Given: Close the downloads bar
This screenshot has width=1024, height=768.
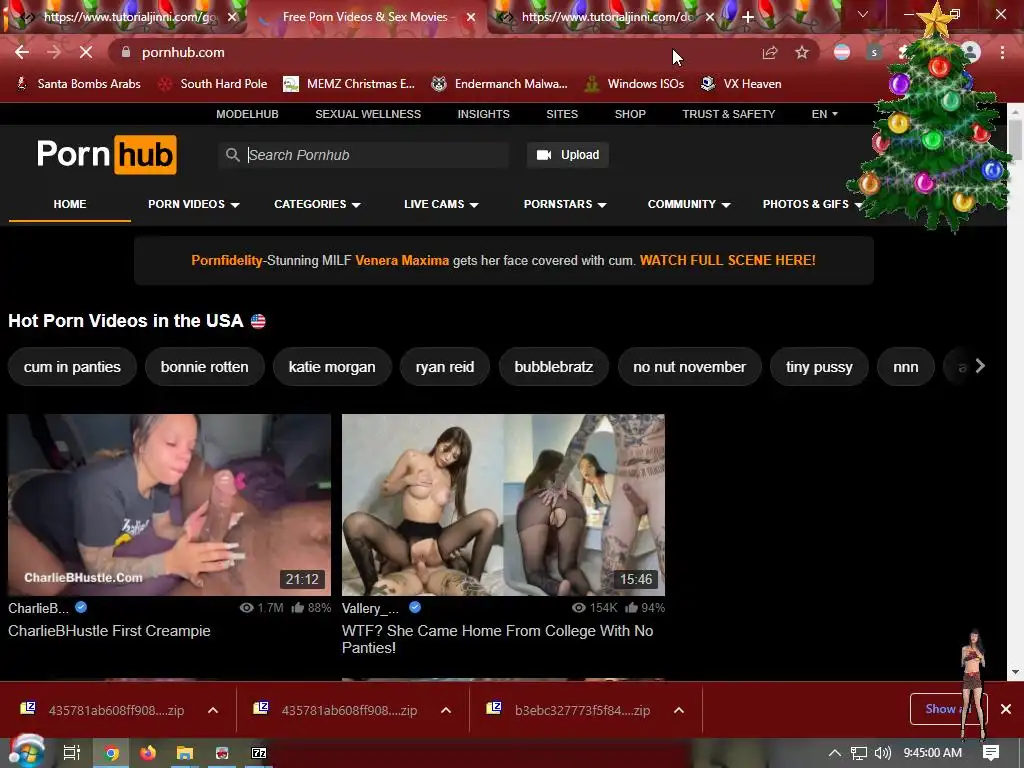Looking at the screenshot, I should 1006,709.
